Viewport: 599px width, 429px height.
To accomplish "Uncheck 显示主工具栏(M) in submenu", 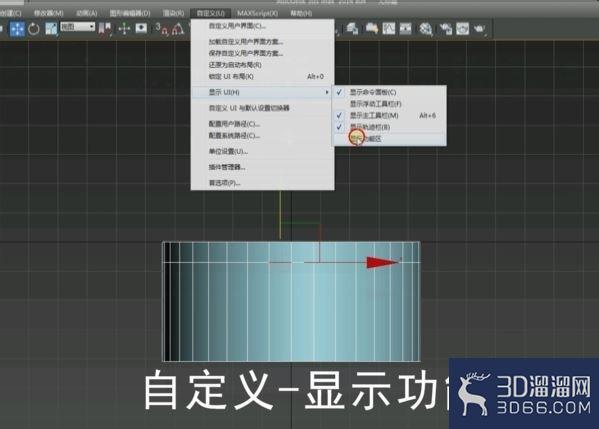I will coord(389,115).
